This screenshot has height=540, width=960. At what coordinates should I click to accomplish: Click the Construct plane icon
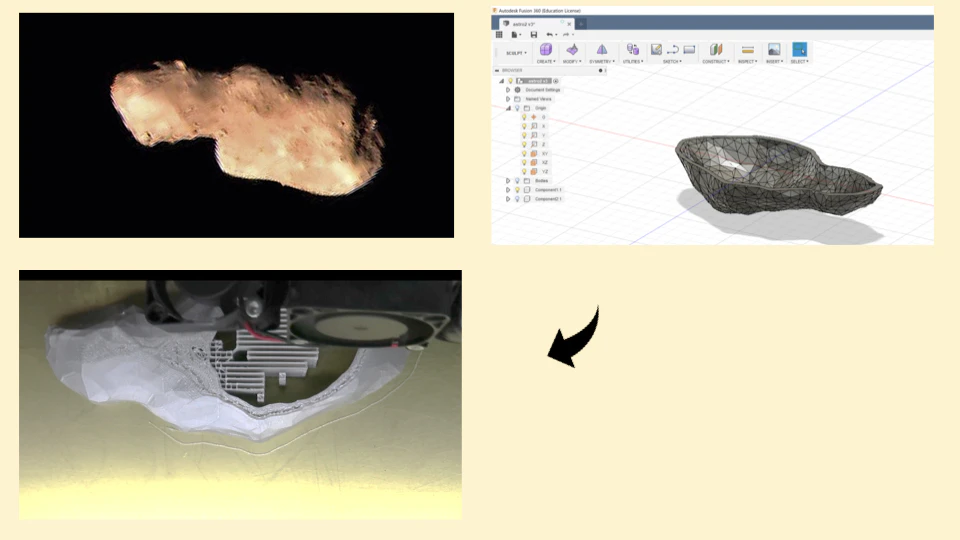[x=716, y=50]
